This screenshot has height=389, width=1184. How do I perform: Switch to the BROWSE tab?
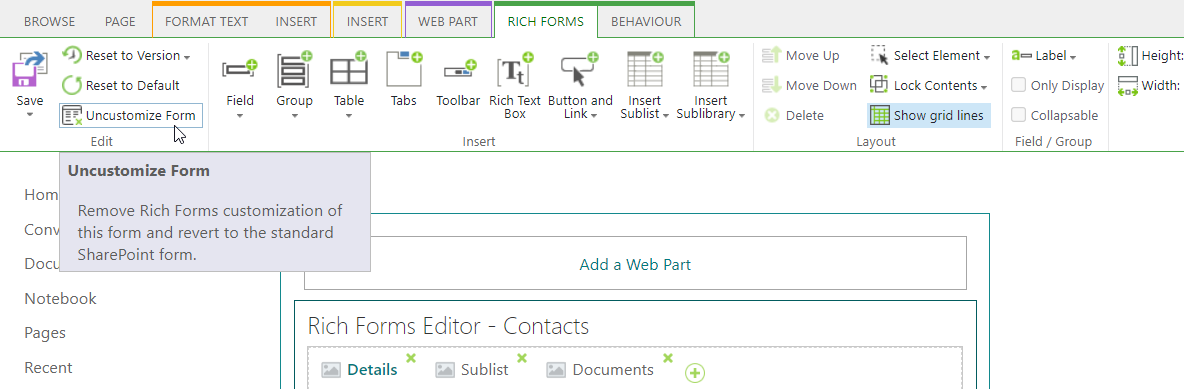[49, 22]
